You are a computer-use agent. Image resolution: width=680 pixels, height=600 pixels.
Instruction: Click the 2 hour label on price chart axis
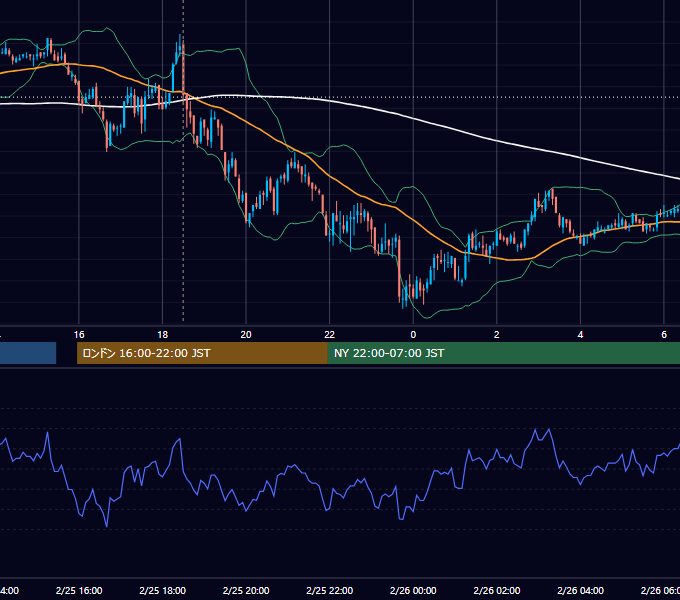click(497, 335)
